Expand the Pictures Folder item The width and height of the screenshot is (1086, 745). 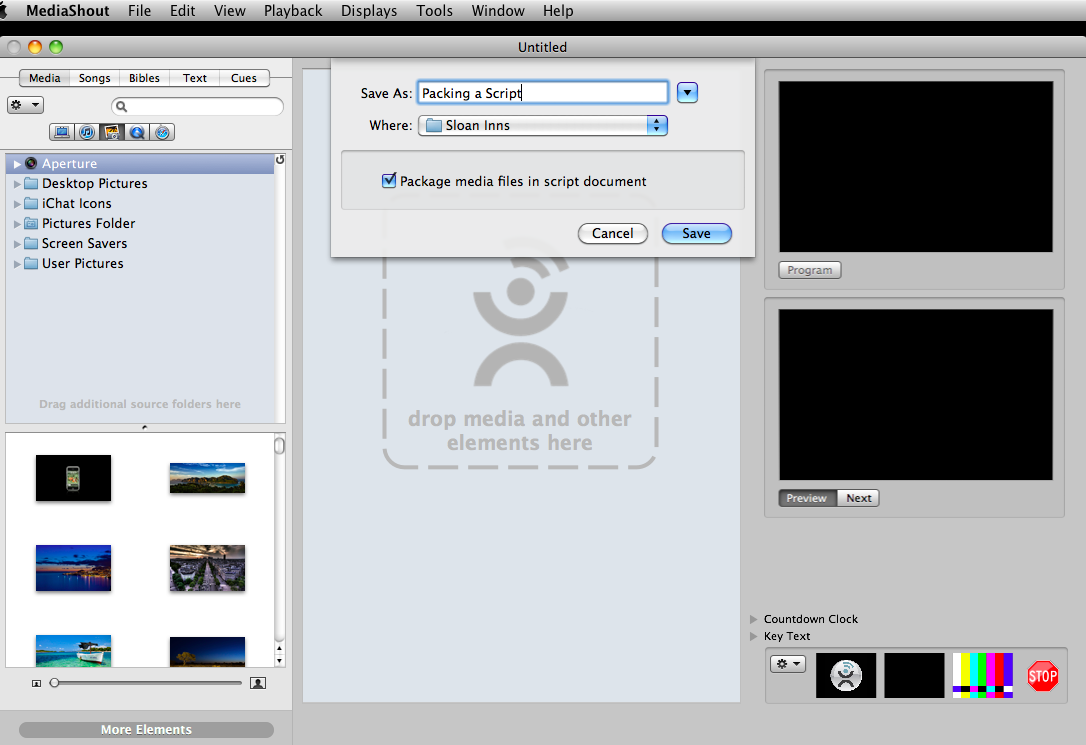click(17, 224)
